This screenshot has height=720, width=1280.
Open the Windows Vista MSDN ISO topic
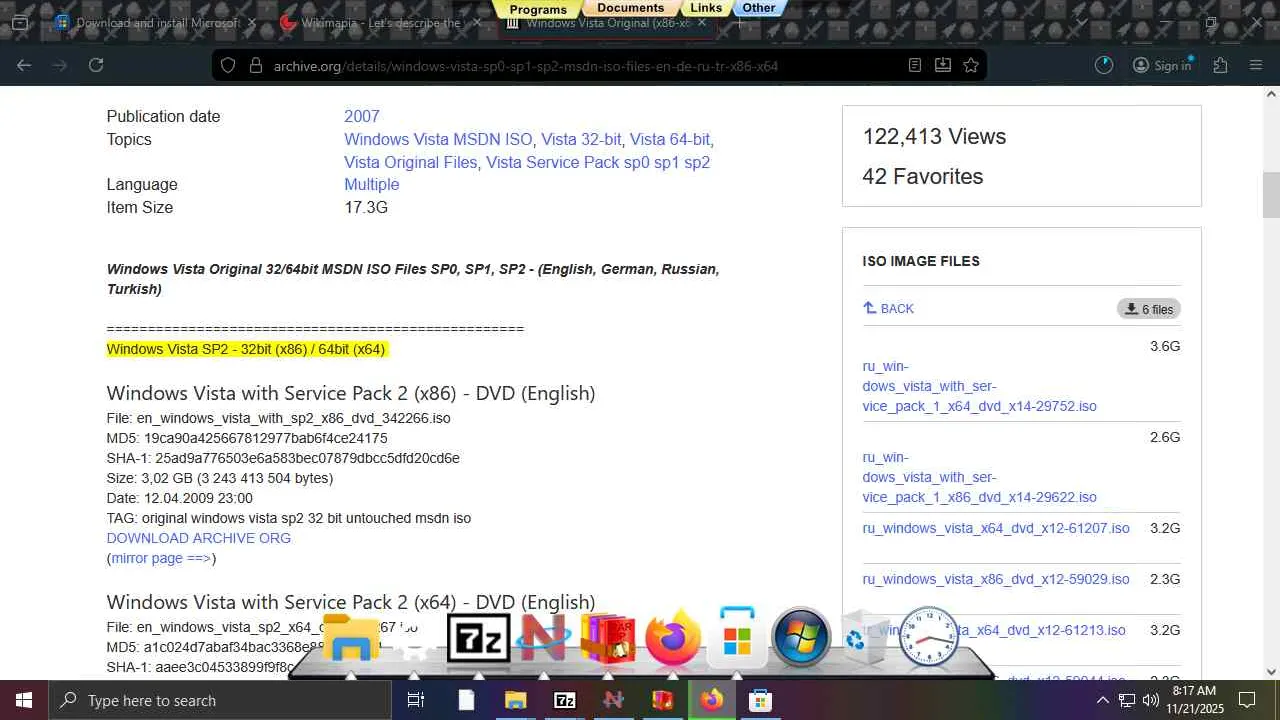tap(438, 139)
